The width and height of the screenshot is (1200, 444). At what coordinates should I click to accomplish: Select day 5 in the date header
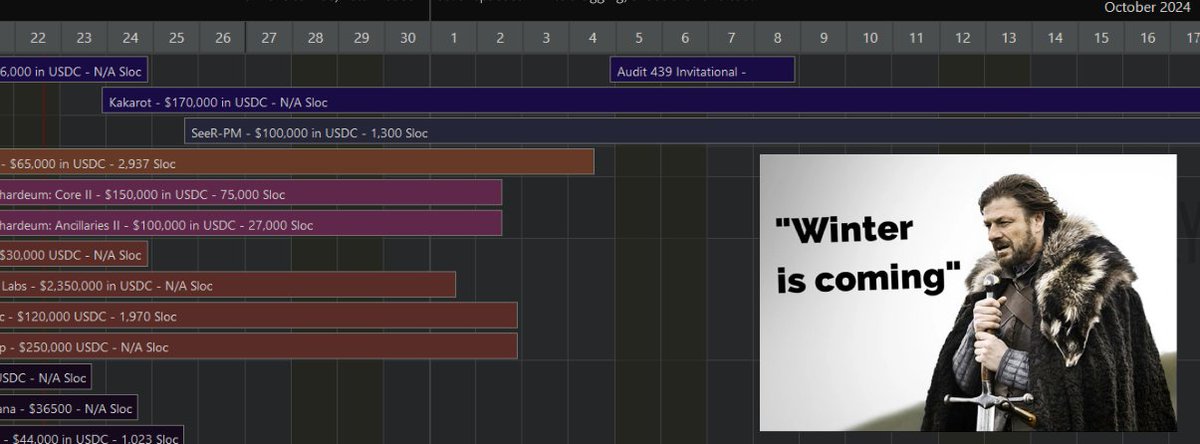tap(638, 38)
